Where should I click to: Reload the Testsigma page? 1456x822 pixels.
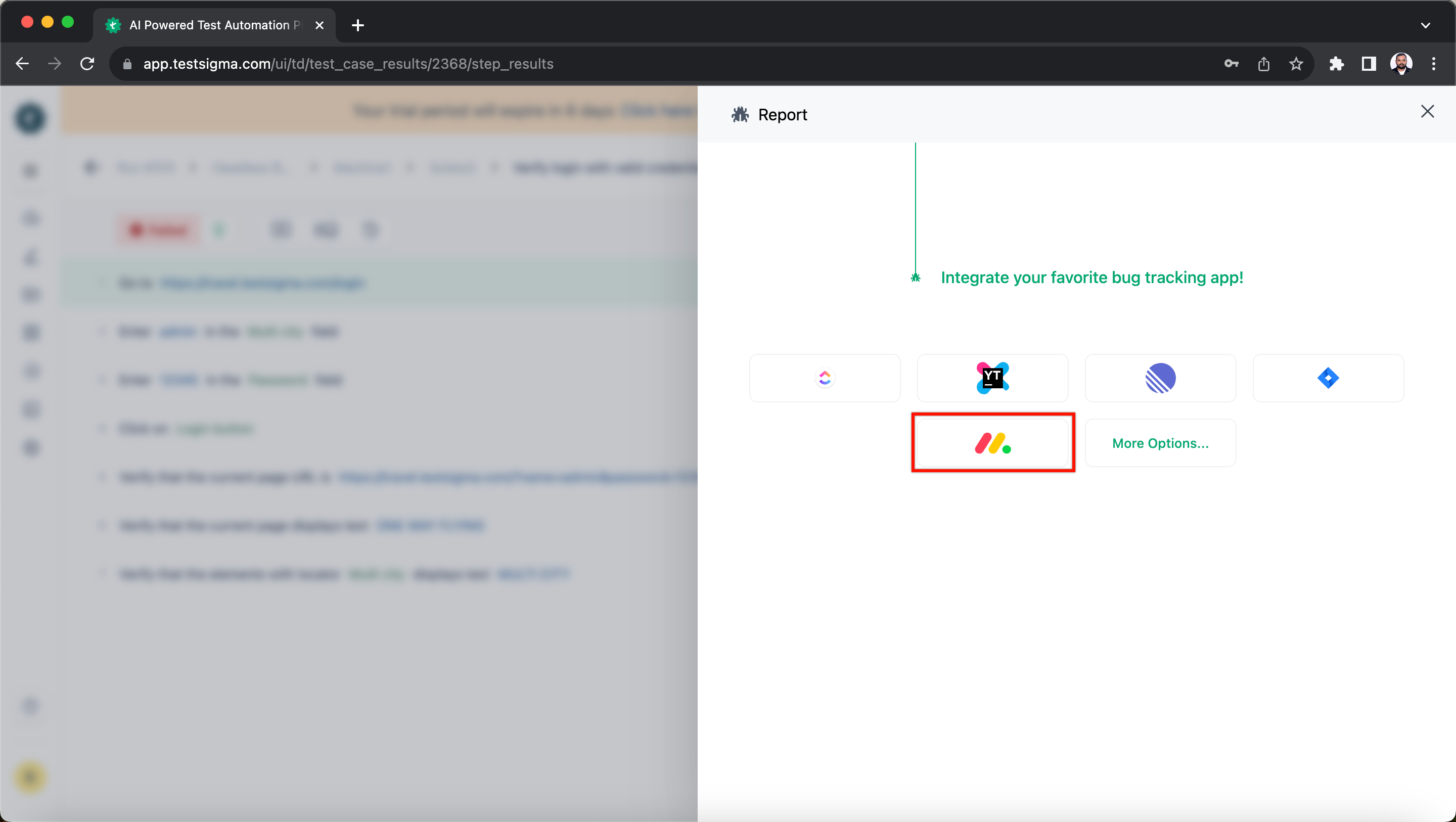[87, 64]
